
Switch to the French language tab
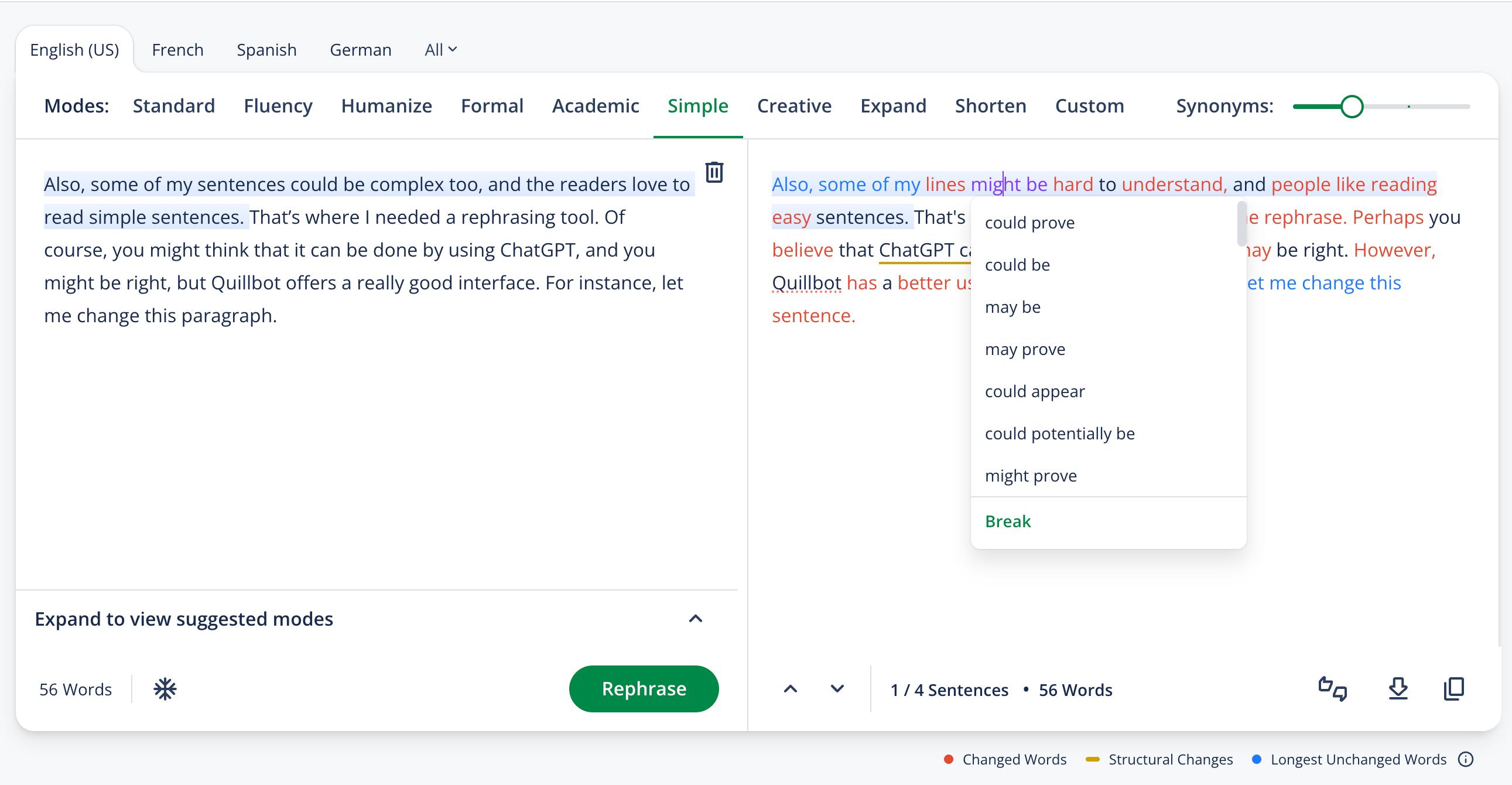tap(177, 50)
